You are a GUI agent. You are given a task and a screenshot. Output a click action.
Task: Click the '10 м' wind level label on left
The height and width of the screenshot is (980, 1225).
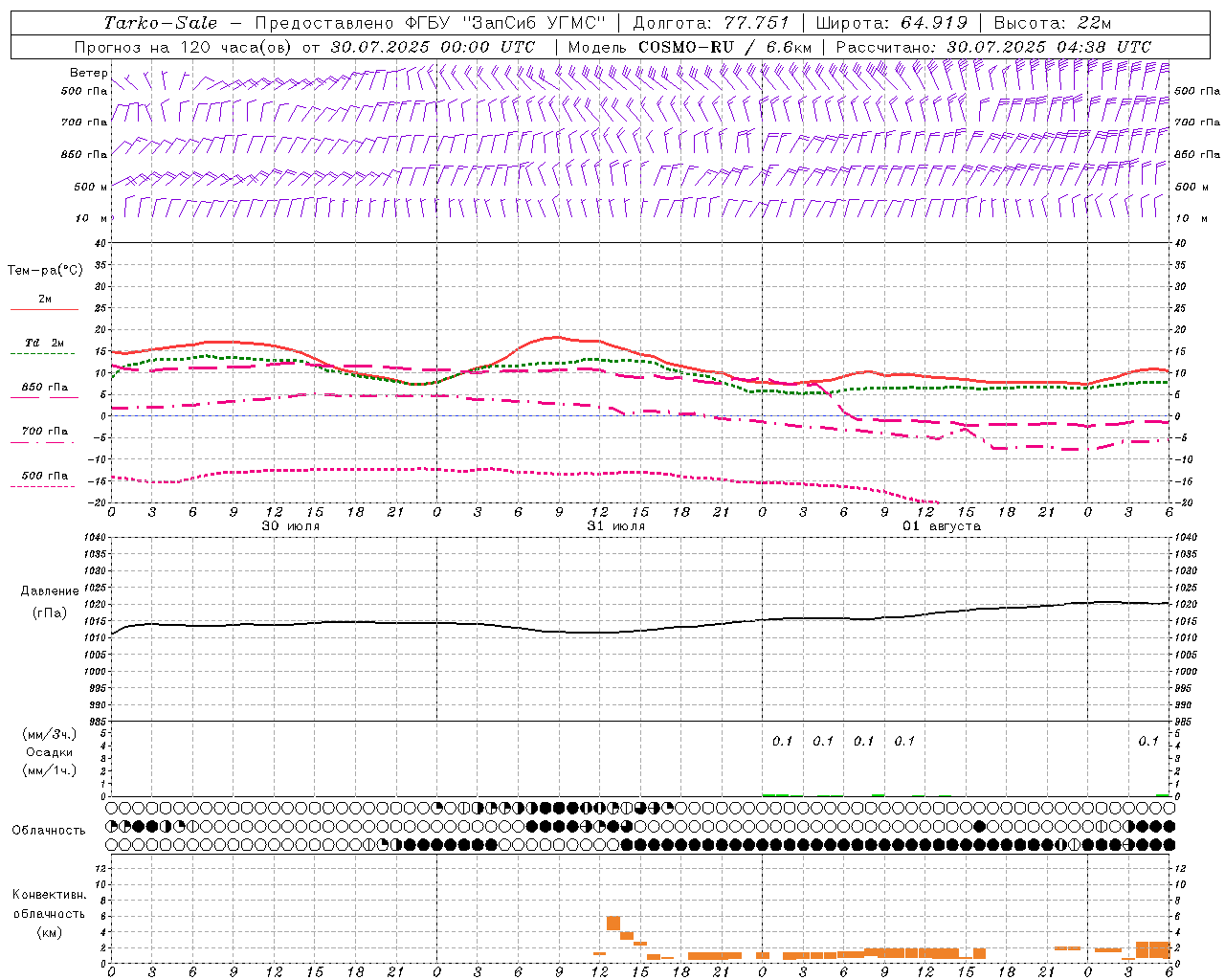[x=90, y=218]
